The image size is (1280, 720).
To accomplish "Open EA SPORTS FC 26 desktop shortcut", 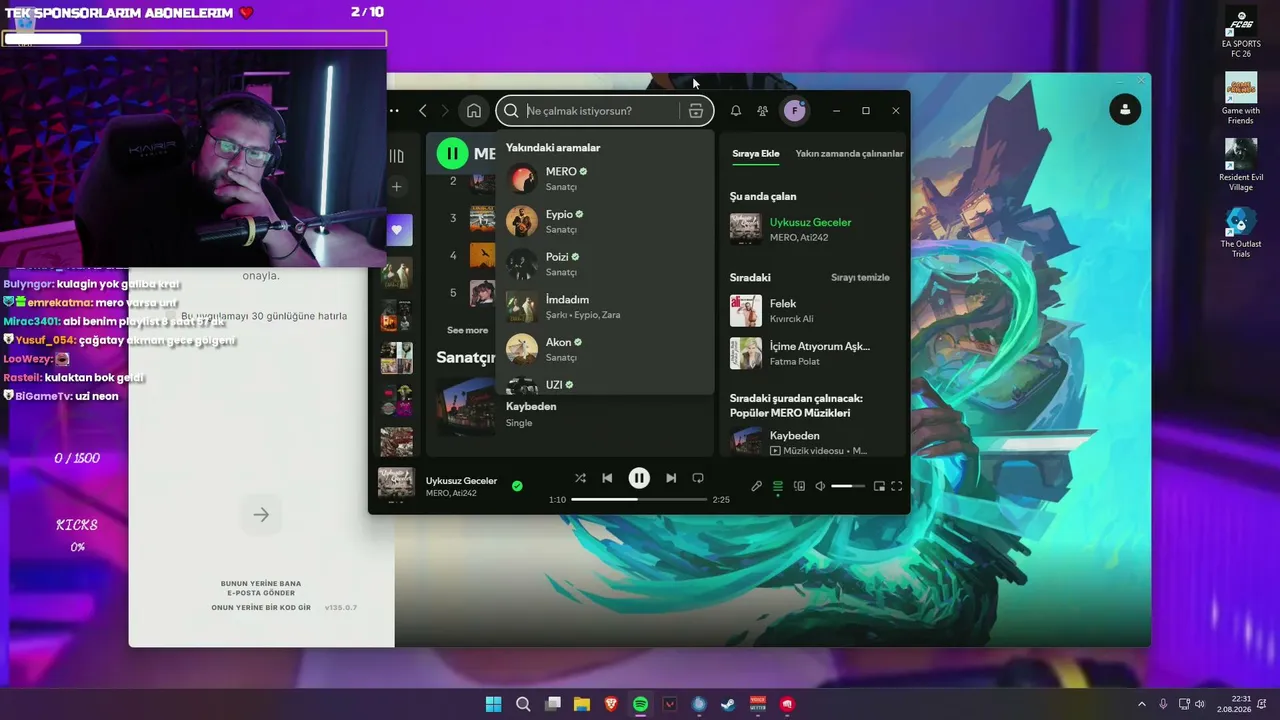I will point(1241,33).
